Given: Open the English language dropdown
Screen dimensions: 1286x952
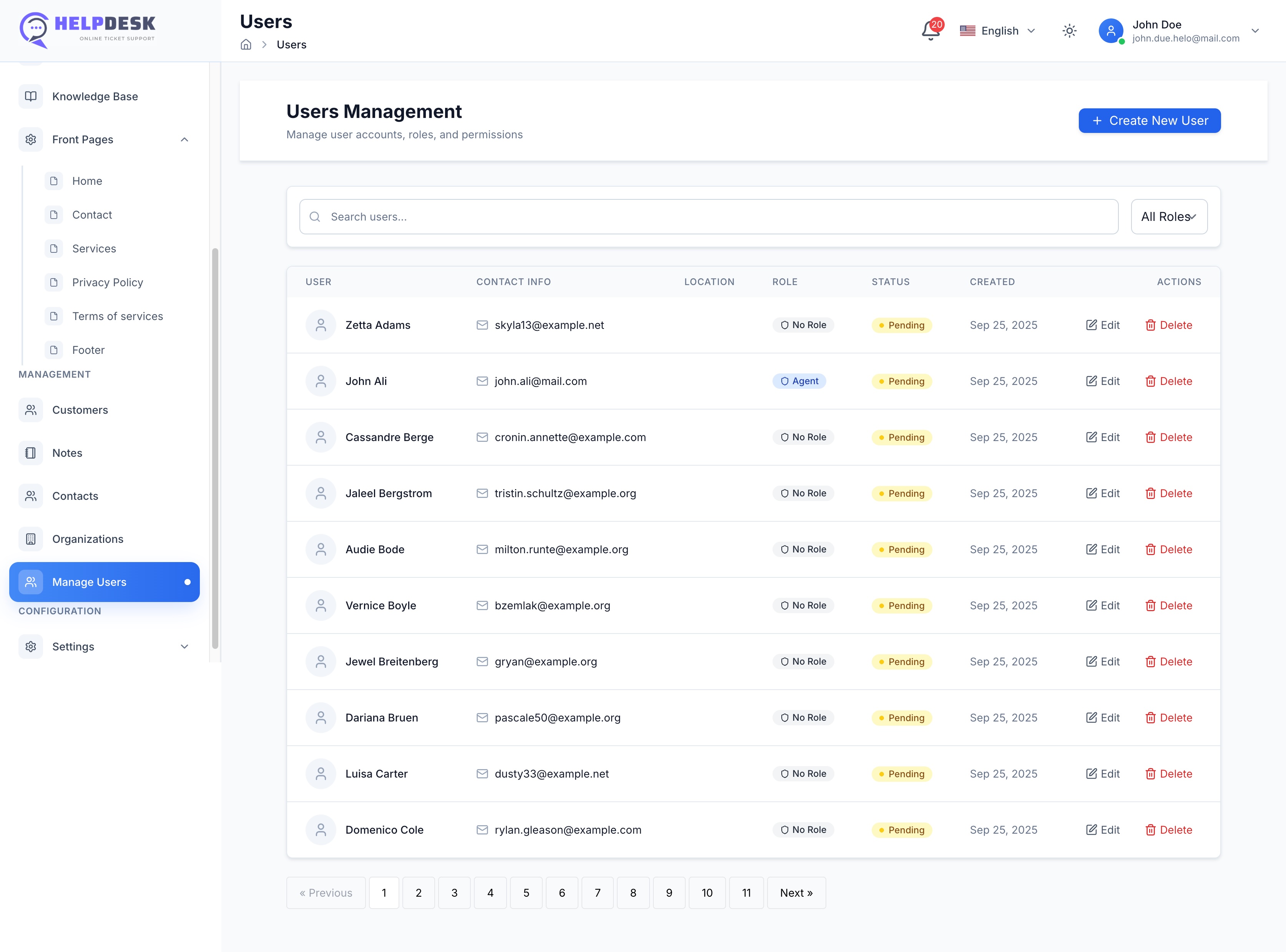Looking at the screenshot, I should [998, 31].
